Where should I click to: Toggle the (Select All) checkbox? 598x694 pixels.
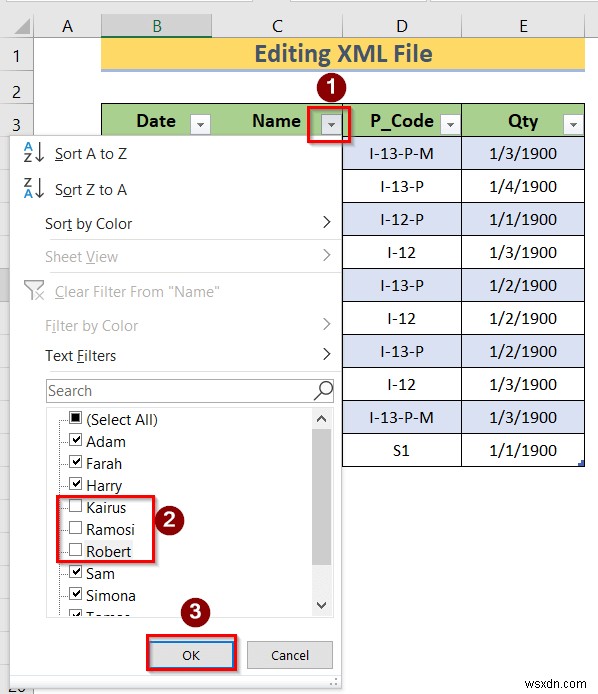(x=76, y=417)
